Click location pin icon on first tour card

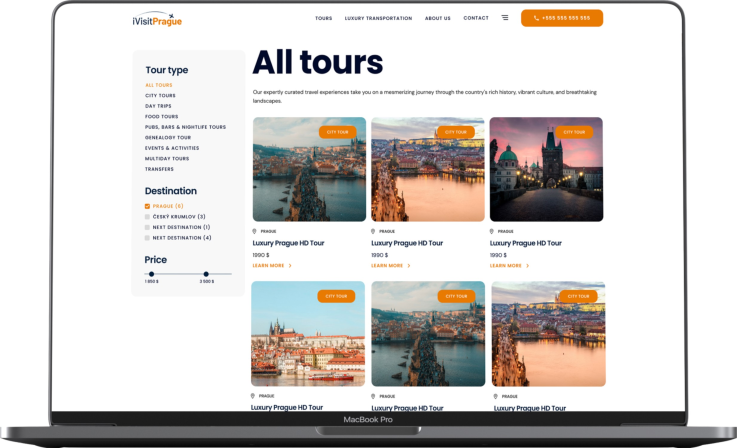255,231
